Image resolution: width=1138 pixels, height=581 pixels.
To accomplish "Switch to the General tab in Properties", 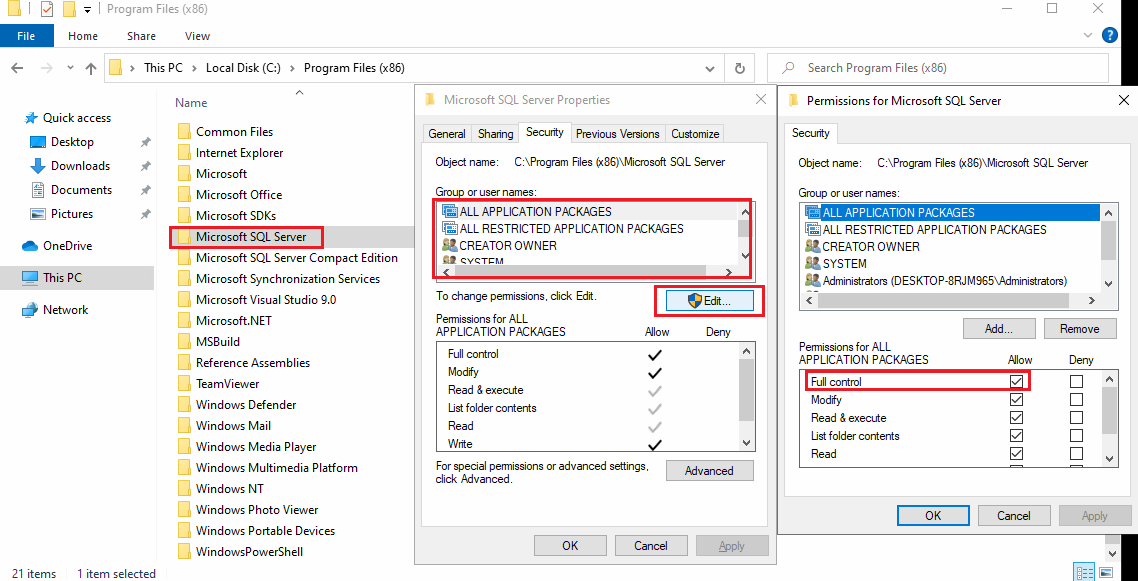I will 447,134.
